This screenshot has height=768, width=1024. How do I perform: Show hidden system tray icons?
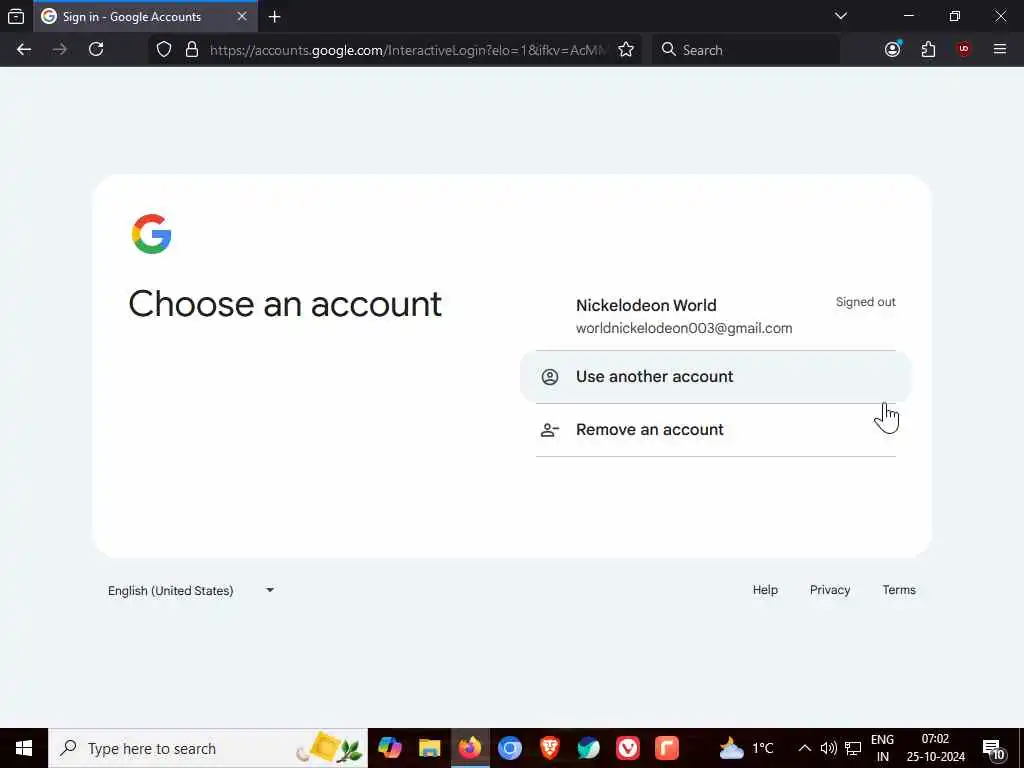pyautogui.click(x=805, y=748)
